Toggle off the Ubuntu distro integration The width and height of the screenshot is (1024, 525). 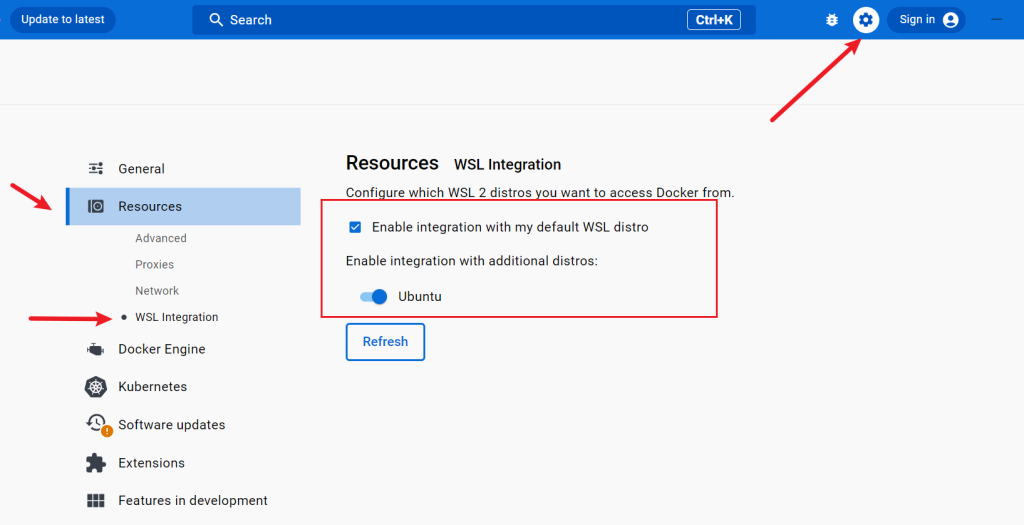(x=373, y=297)
